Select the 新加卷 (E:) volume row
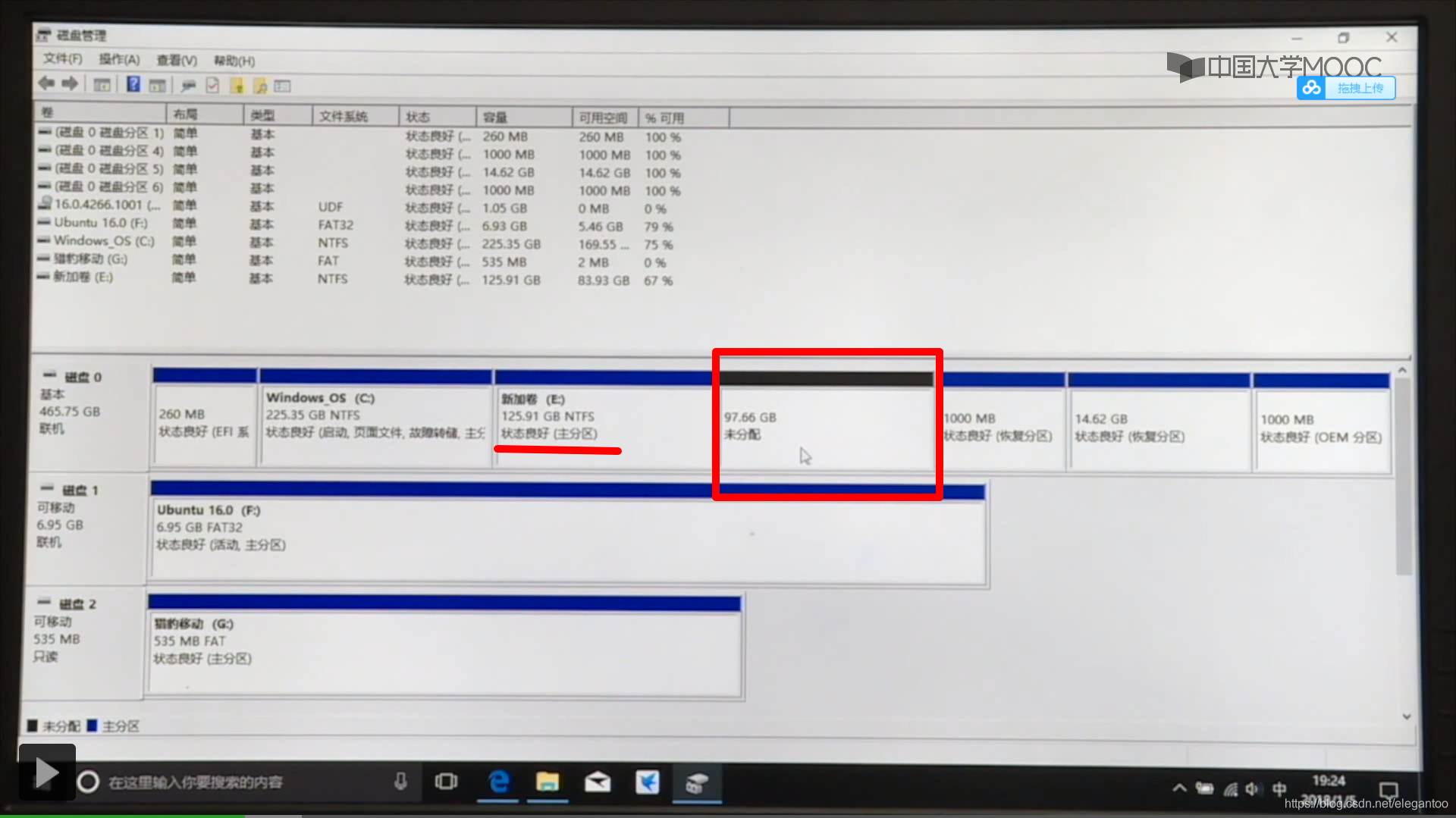This screenshot has height=818, width=1456. [360, 279]
